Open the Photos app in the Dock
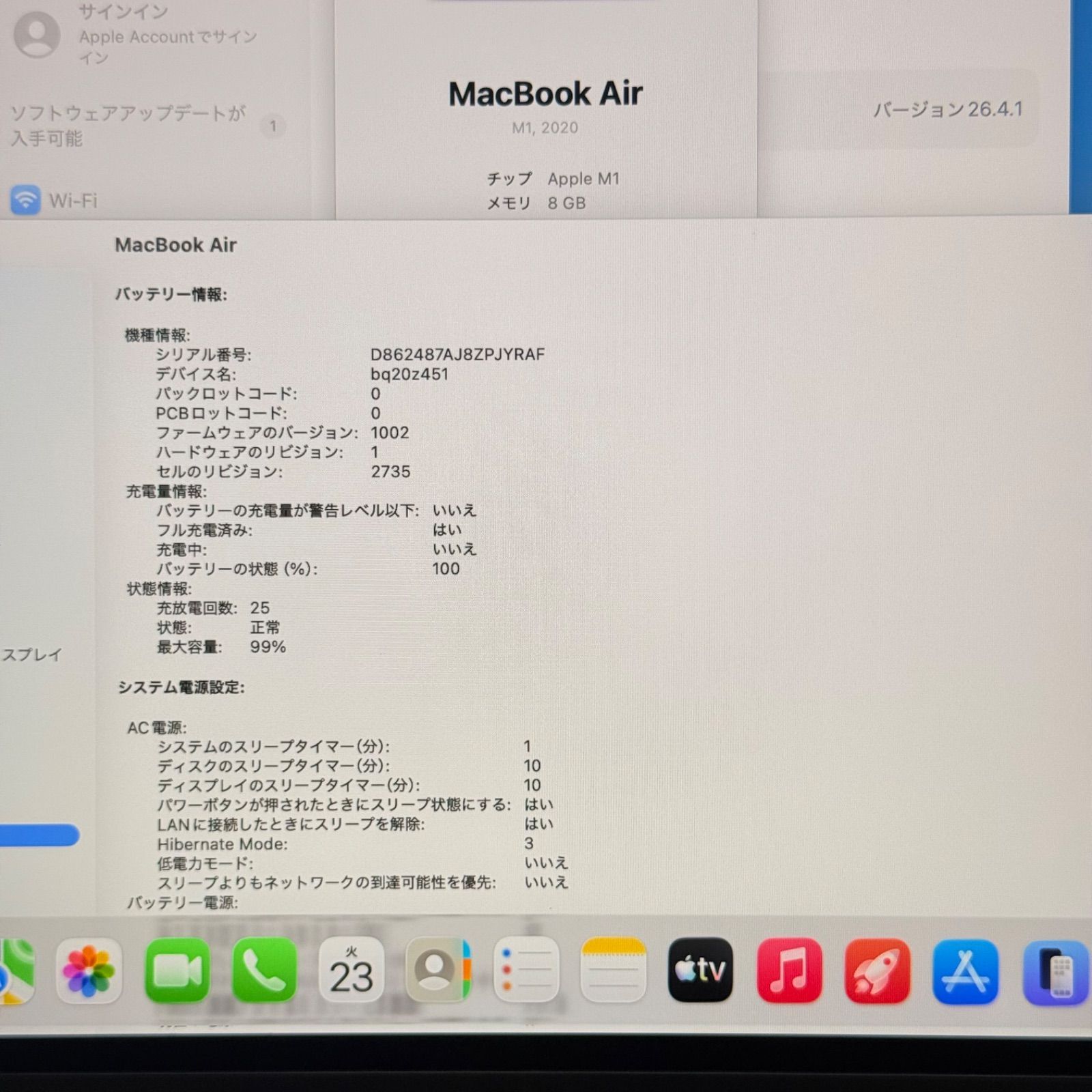The image size is (1092, 1092). 89,970
